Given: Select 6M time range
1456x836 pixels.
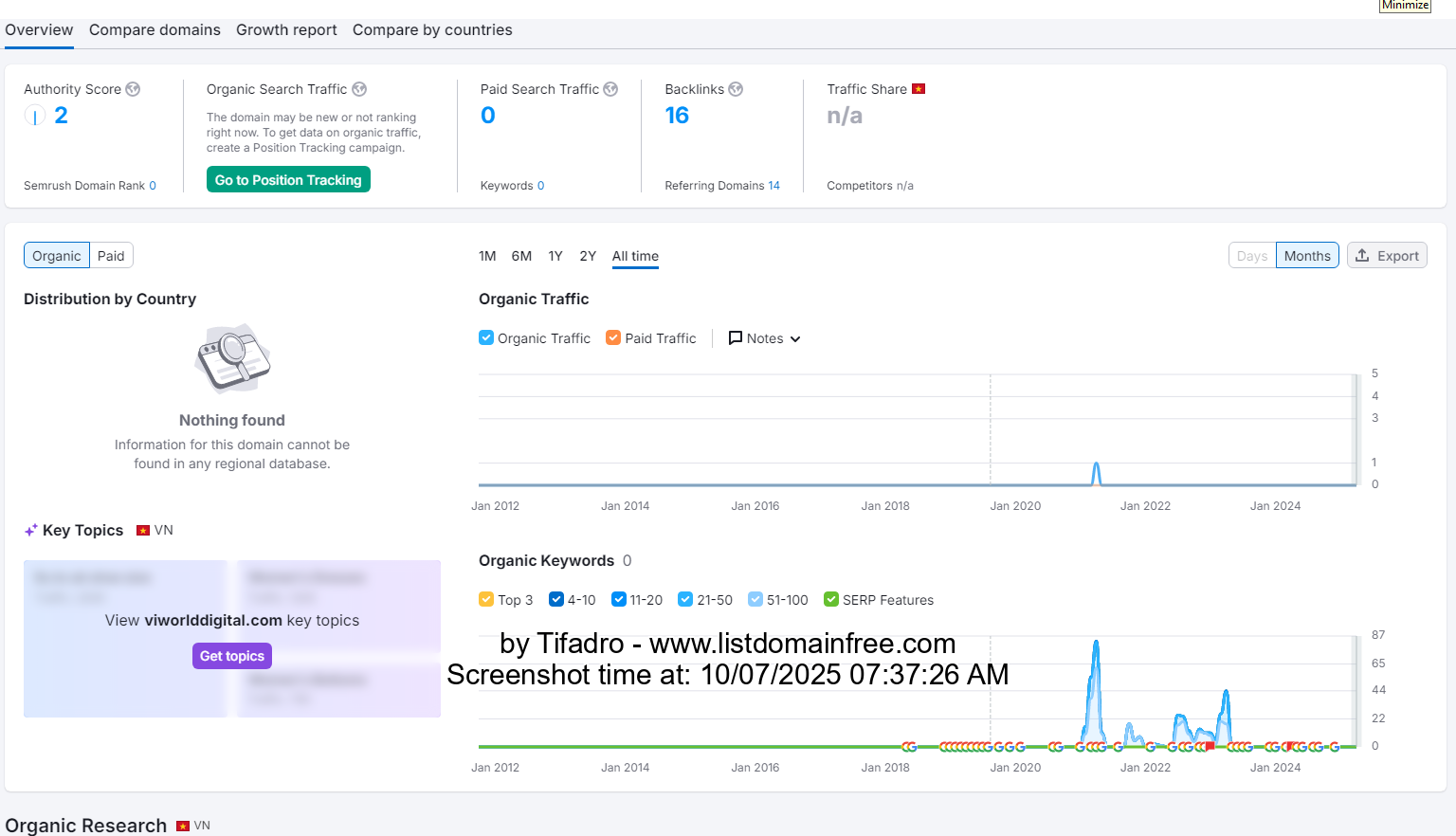Looking at the screenshot, I should coord(521,256).
